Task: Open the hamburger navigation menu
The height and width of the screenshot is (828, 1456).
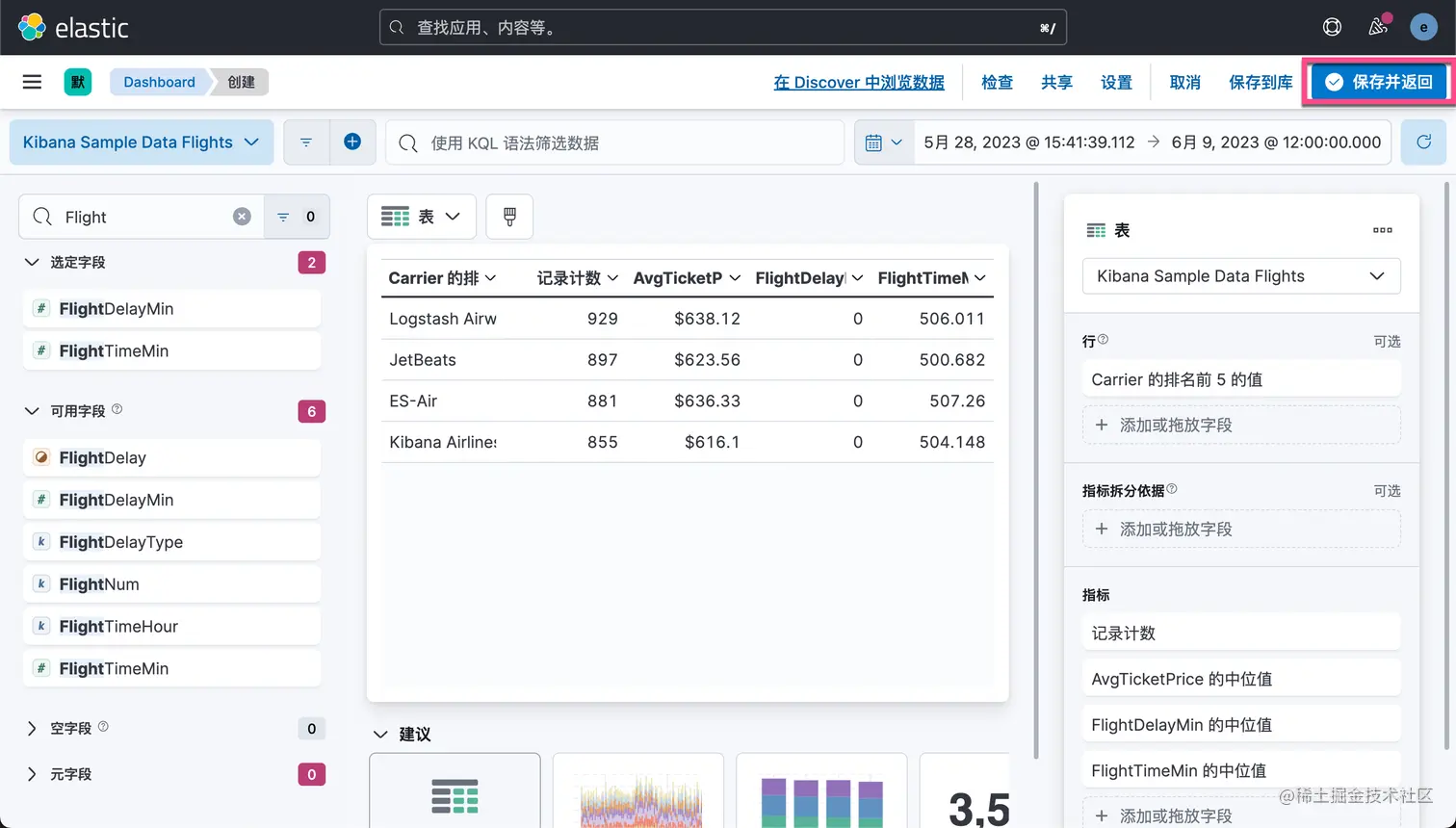Action: pos(32,82)
